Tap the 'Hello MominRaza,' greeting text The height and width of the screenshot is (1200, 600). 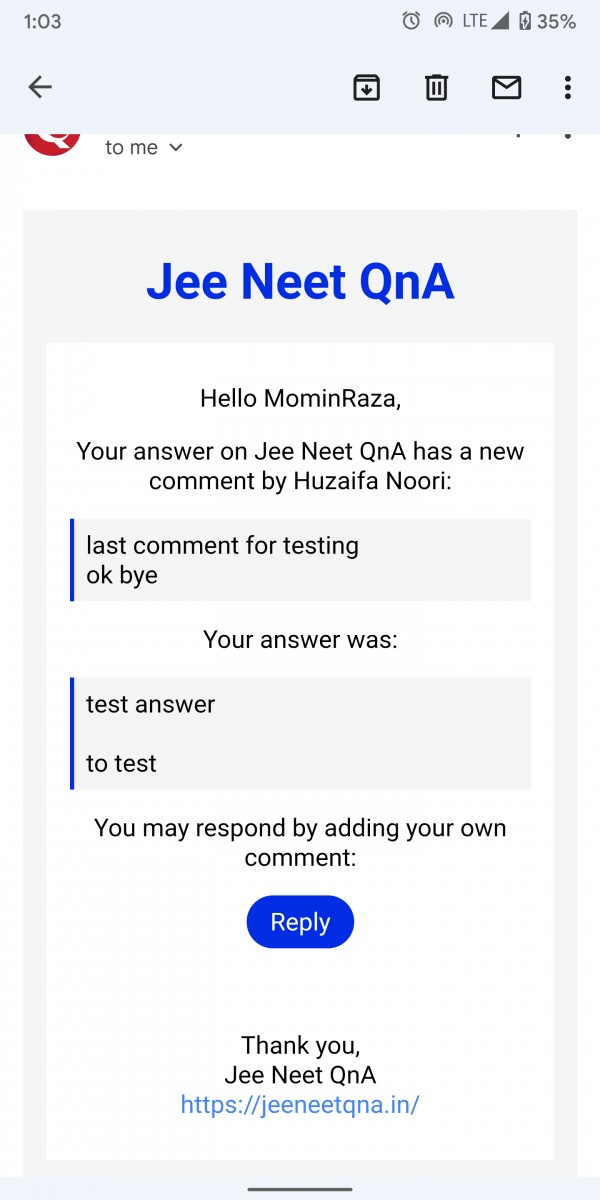point(300,398)
